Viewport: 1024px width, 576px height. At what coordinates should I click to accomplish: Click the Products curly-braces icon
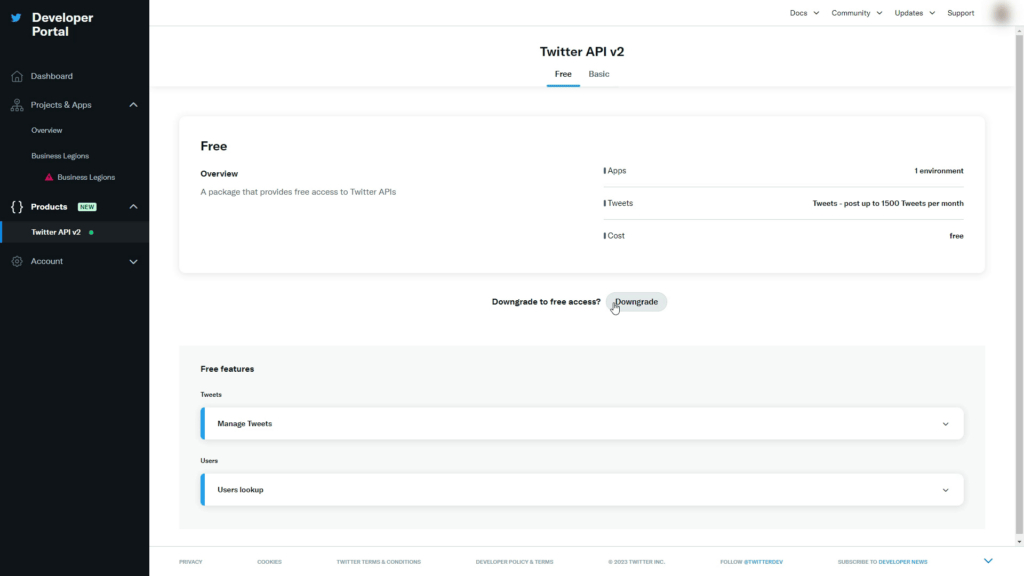click(x=15, y=206)
